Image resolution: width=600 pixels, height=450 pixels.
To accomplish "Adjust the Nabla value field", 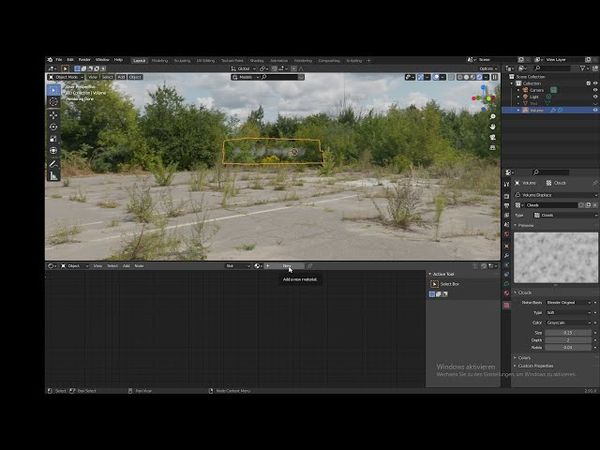I will (x=569, y=348).
